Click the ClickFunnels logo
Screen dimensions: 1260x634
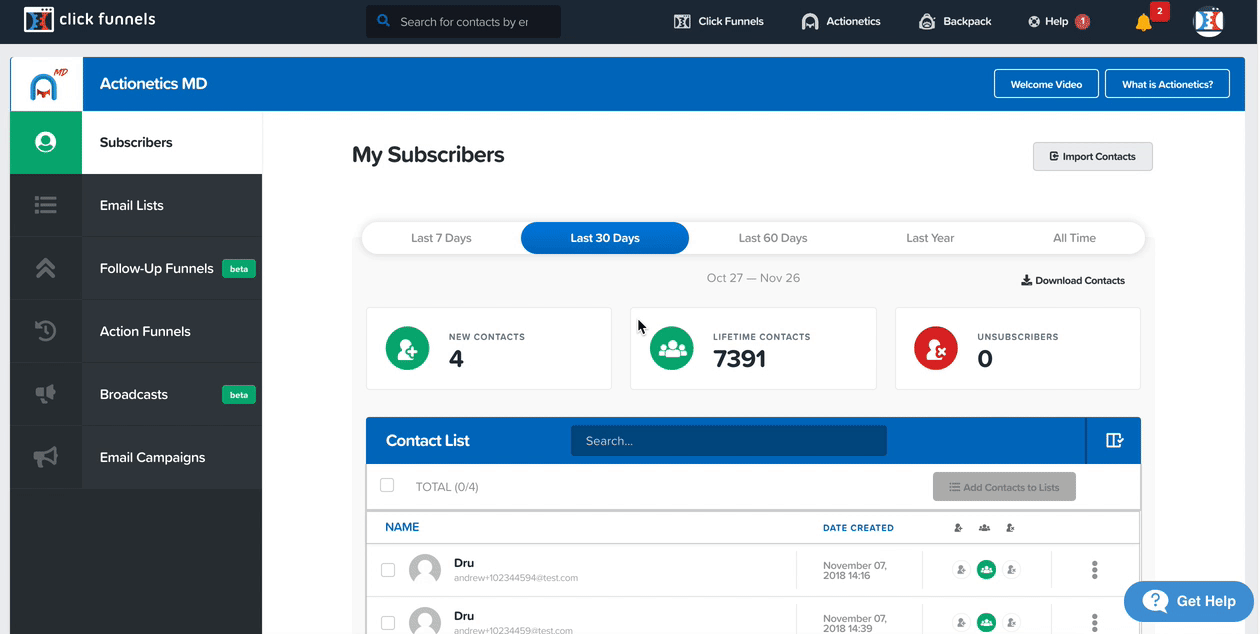coord(90,19)
